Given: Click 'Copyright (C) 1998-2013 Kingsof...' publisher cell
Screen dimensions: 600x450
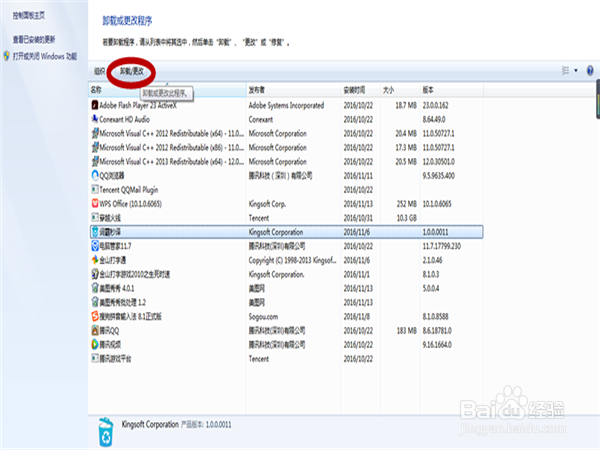Looking at the screenshot, I should coord(292,260).
